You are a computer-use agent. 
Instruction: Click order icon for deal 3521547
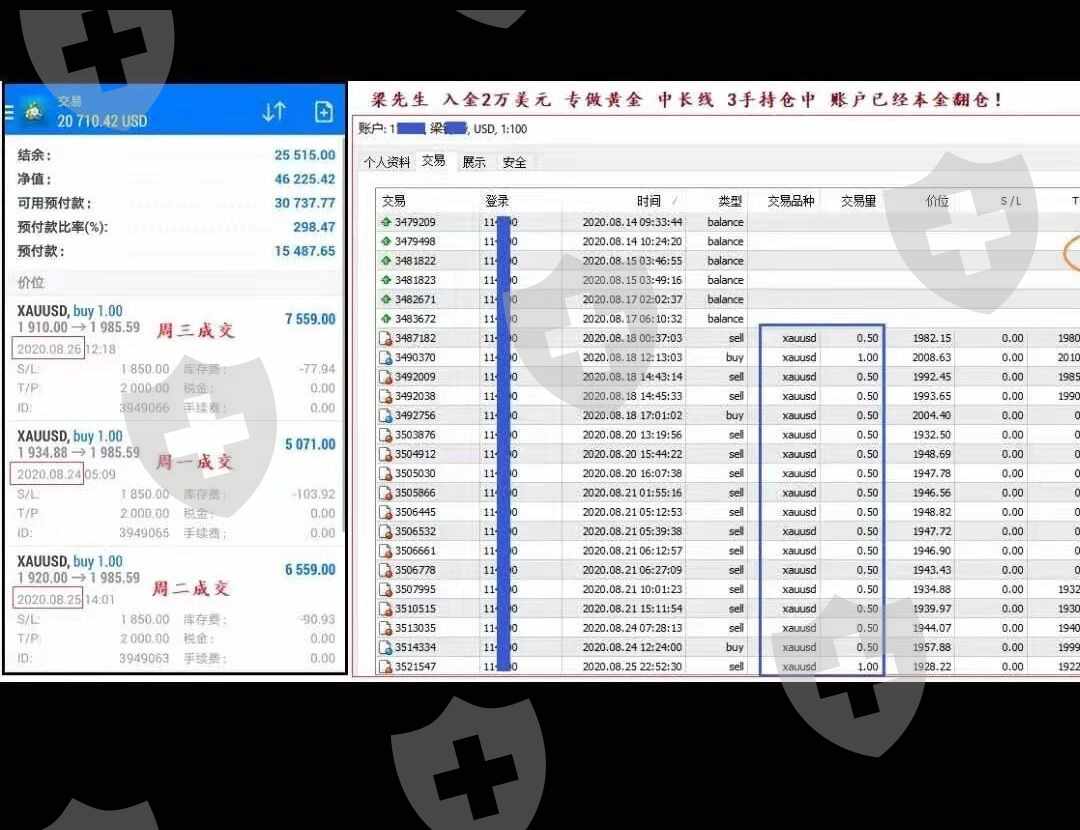[x=386, y=666]
